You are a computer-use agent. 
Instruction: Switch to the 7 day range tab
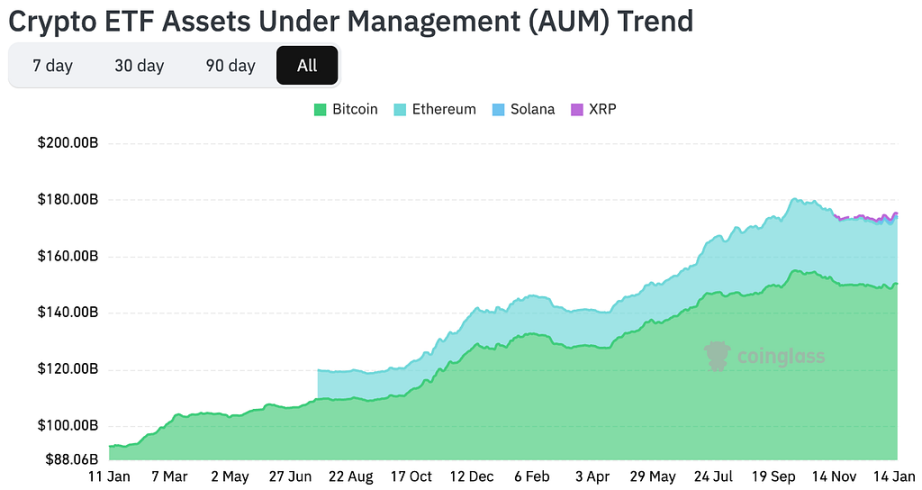pos(52,66)
